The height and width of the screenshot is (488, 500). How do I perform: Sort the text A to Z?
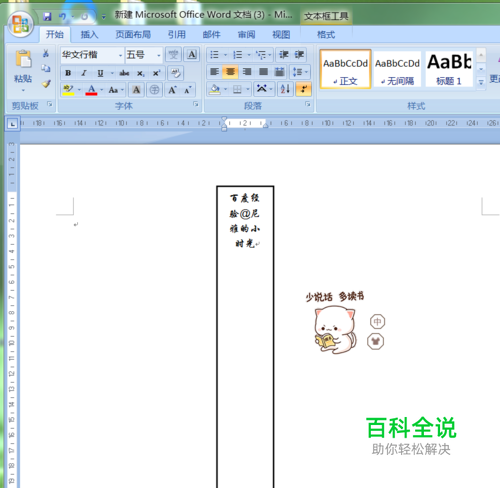(x=285, y=89)
